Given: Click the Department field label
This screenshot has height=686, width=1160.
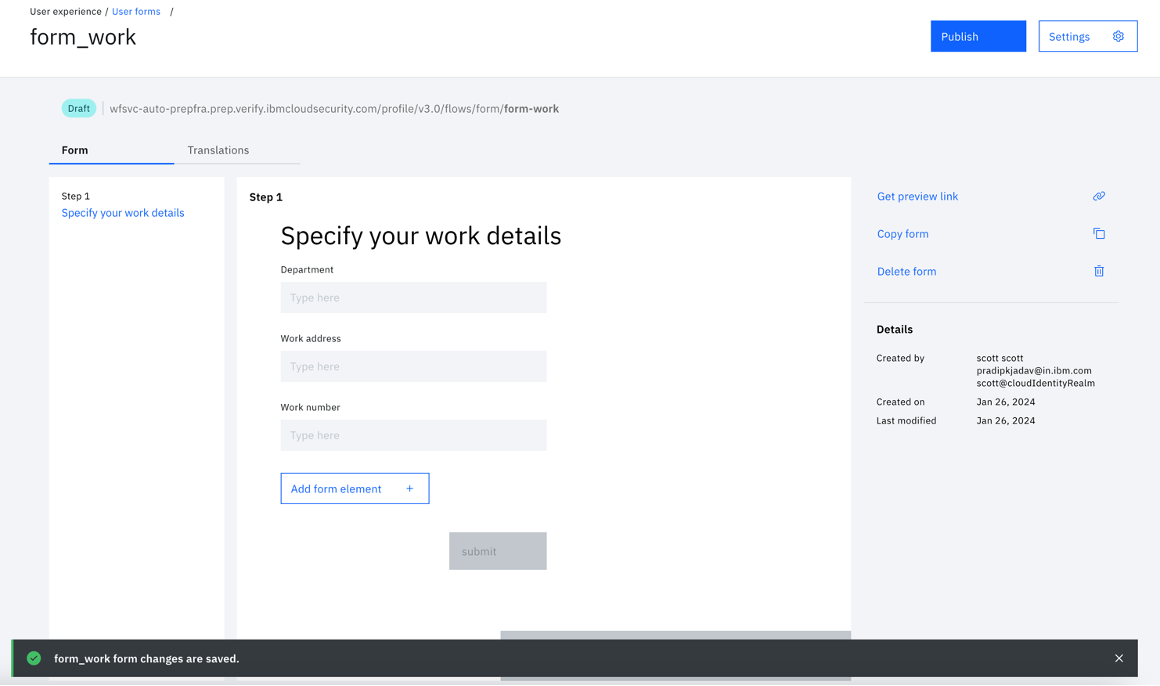Looking at the screenshot, I should pyautogui.click(x=307, y=269).
